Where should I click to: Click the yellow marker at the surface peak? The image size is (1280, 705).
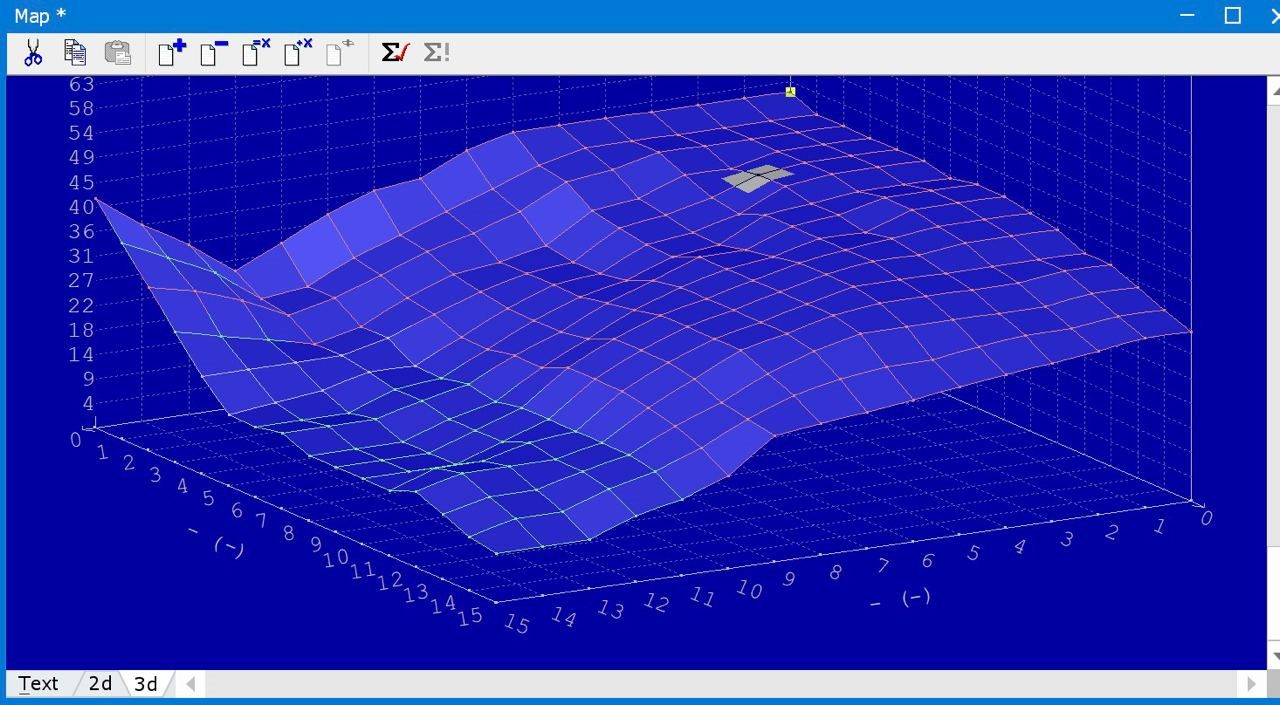pos(790,92)
